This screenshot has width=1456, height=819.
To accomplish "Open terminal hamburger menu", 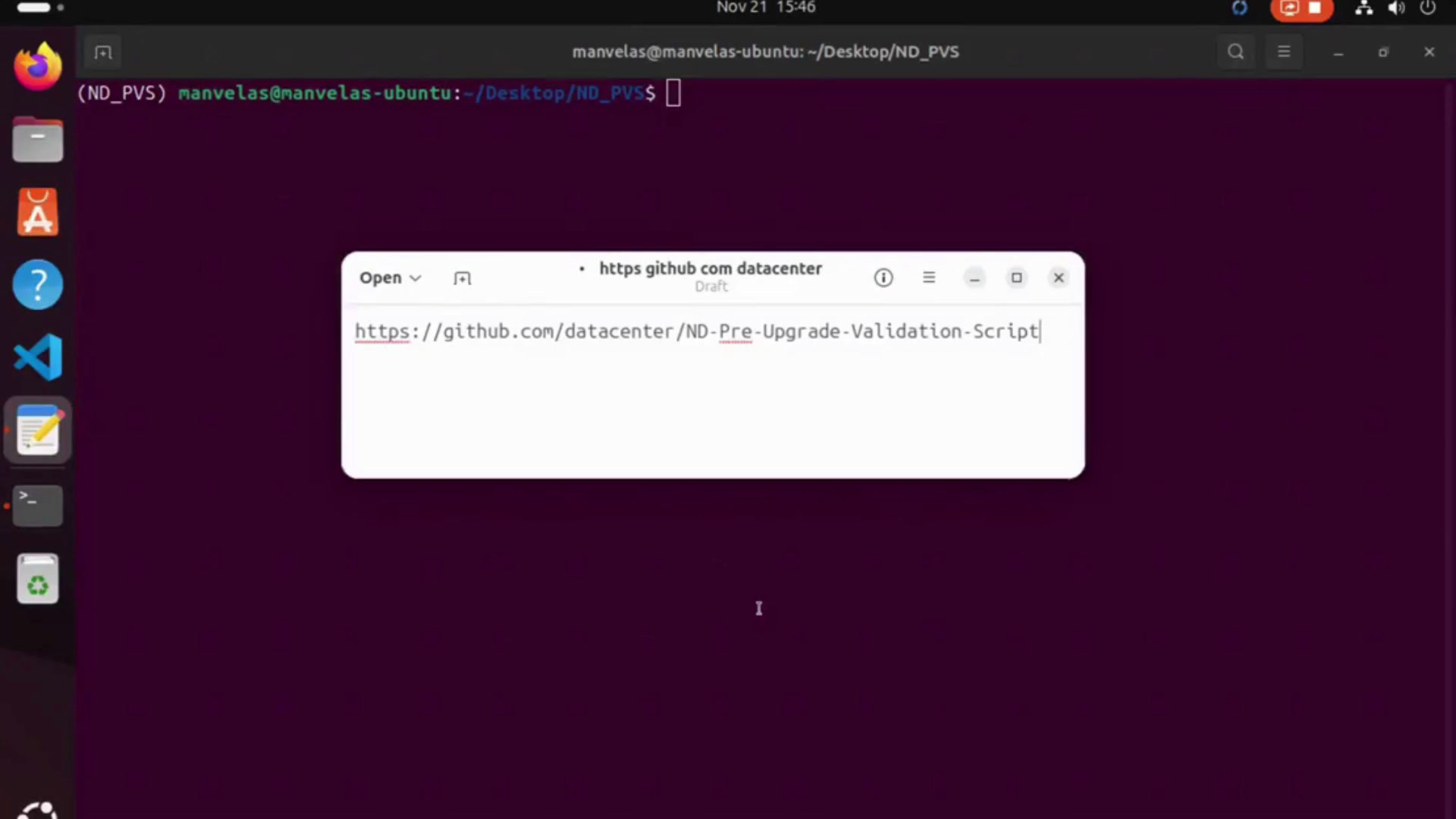I will [x=1284, y=52].
